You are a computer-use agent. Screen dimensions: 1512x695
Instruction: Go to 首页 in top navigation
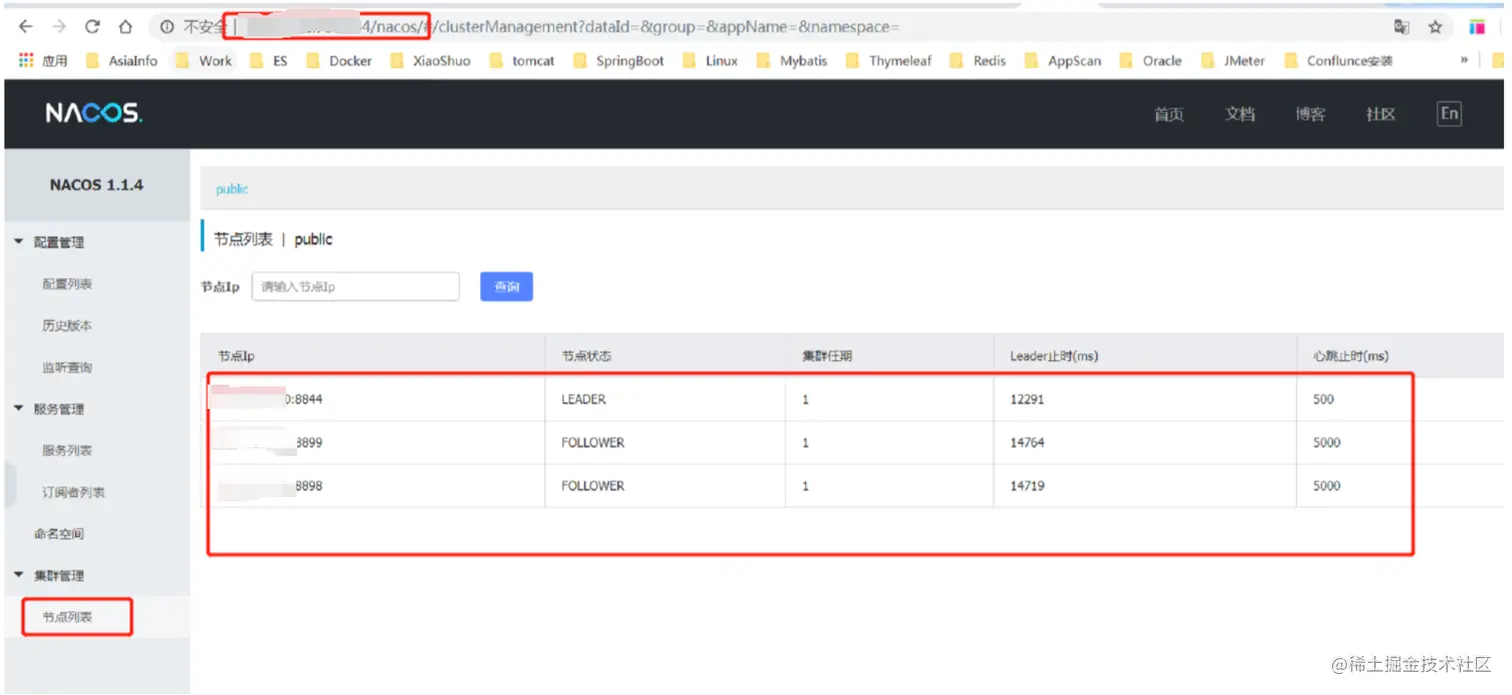(x=1169, y=114)
